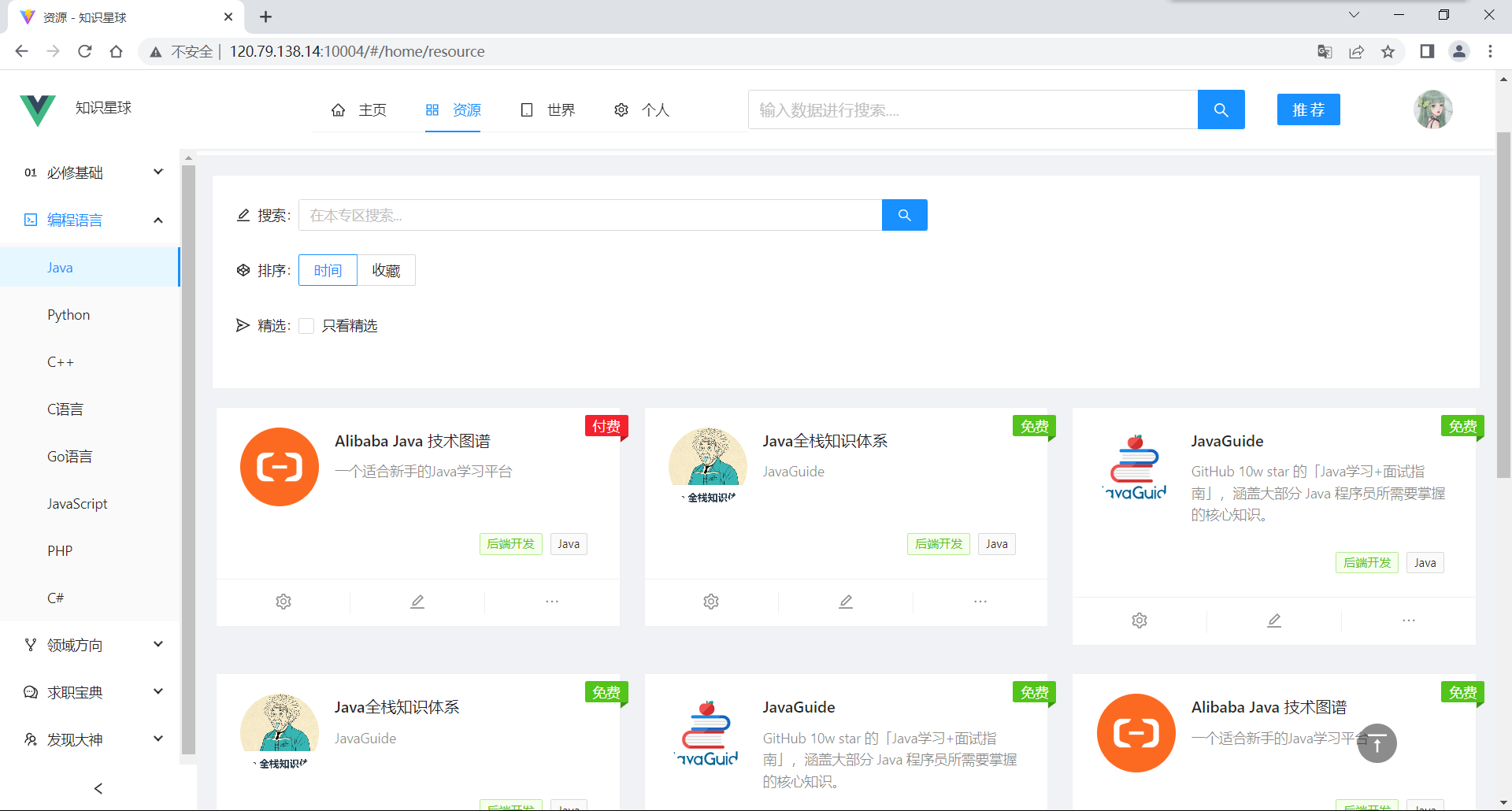The width and height of the screenshot is (1512, 811).
Task: Click 后端开发 tag on Alibaba 付费 card
Action: [511, 544]
